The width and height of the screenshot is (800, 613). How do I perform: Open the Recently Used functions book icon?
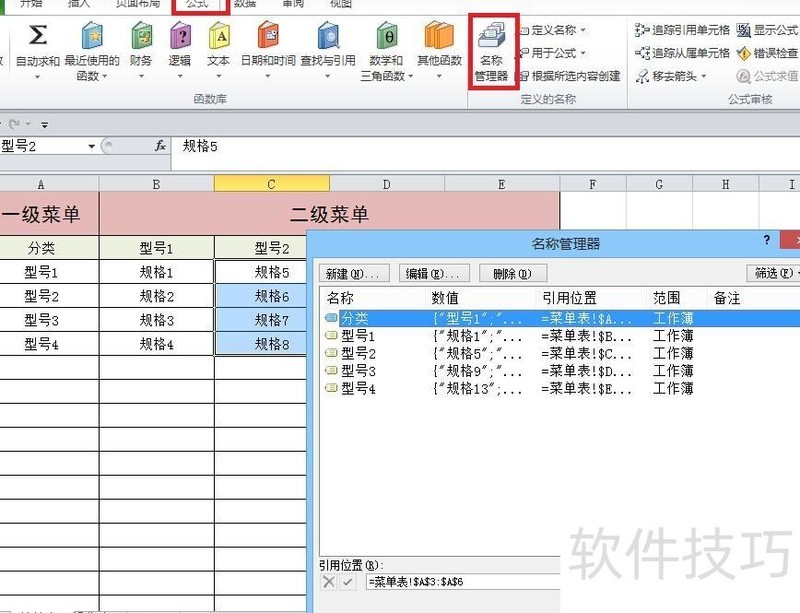click(92, 36)
